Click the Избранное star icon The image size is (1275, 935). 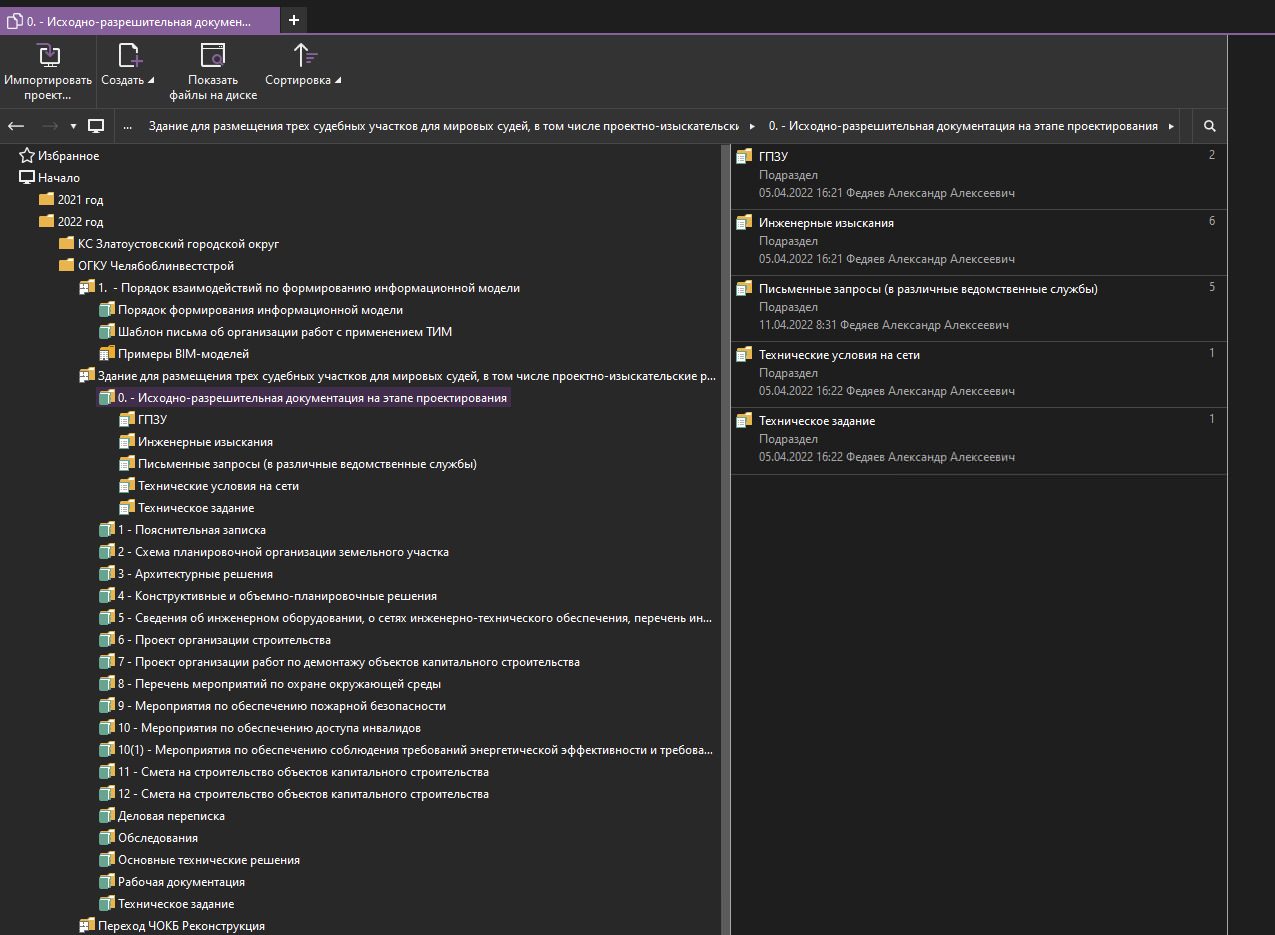(x=27, y=156)
